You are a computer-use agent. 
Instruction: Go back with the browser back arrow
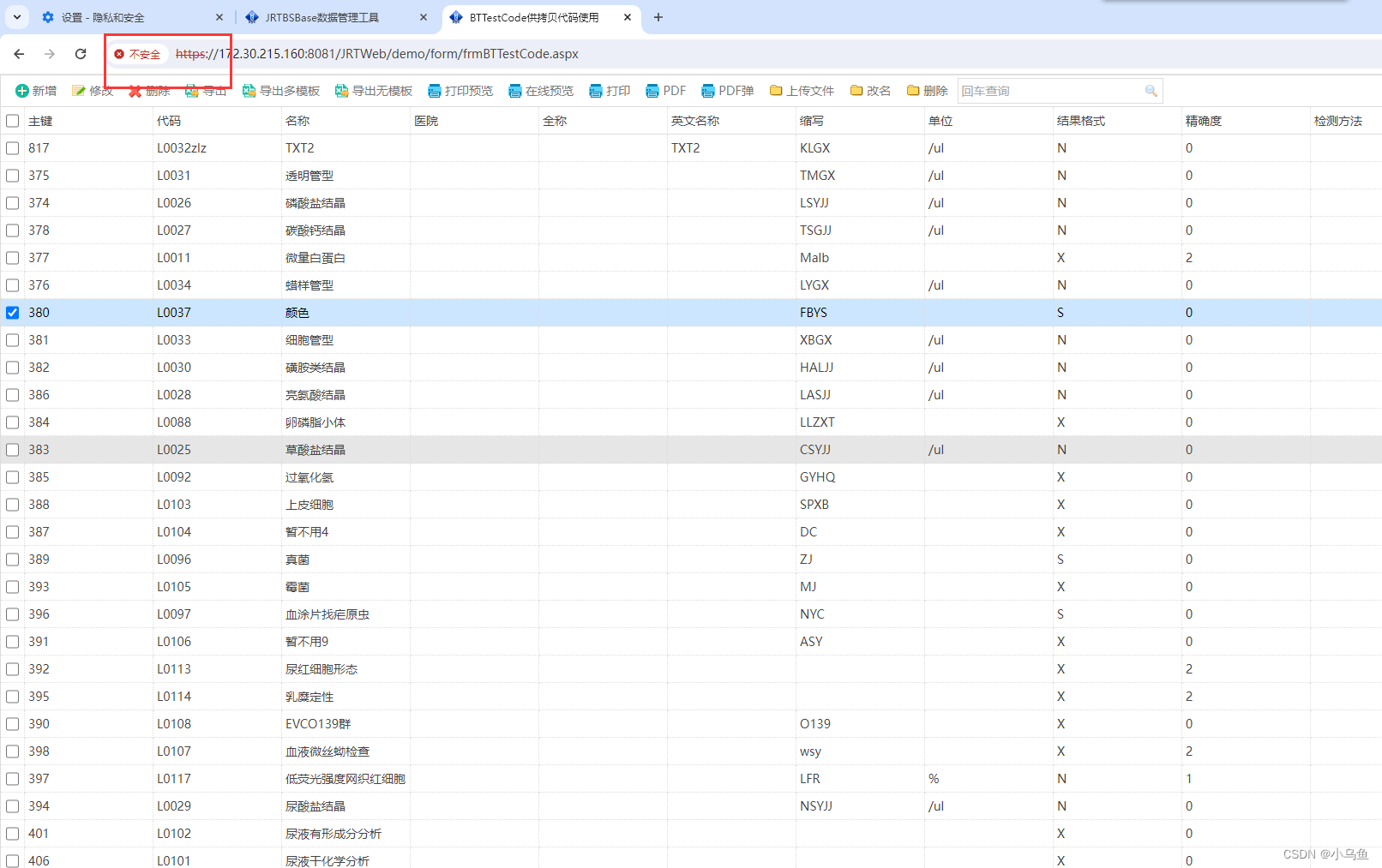coord(19,54)
